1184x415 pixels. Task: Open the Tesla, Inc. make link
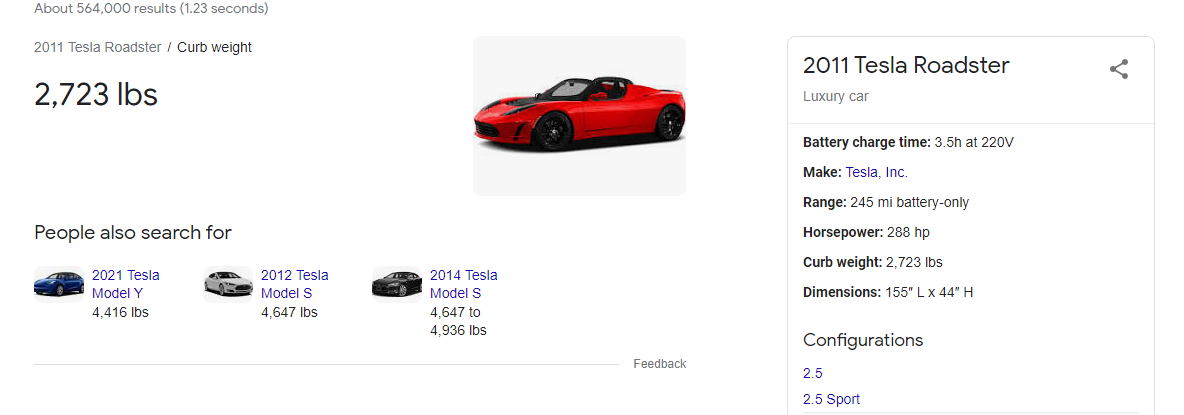tap(876, 172)
